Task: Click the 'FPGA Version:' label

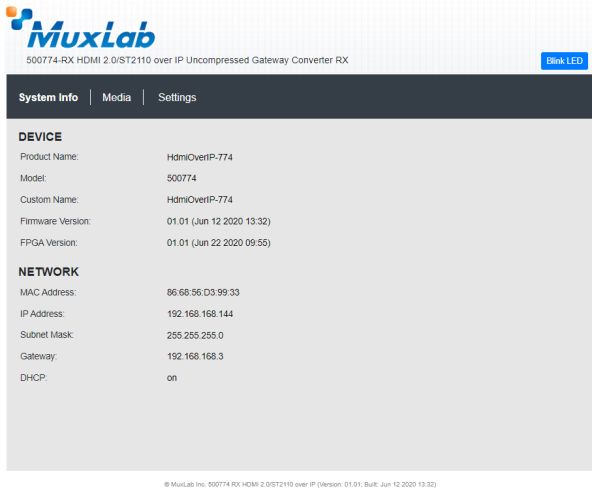Action: pyautogui.click(x=48, y=243)
